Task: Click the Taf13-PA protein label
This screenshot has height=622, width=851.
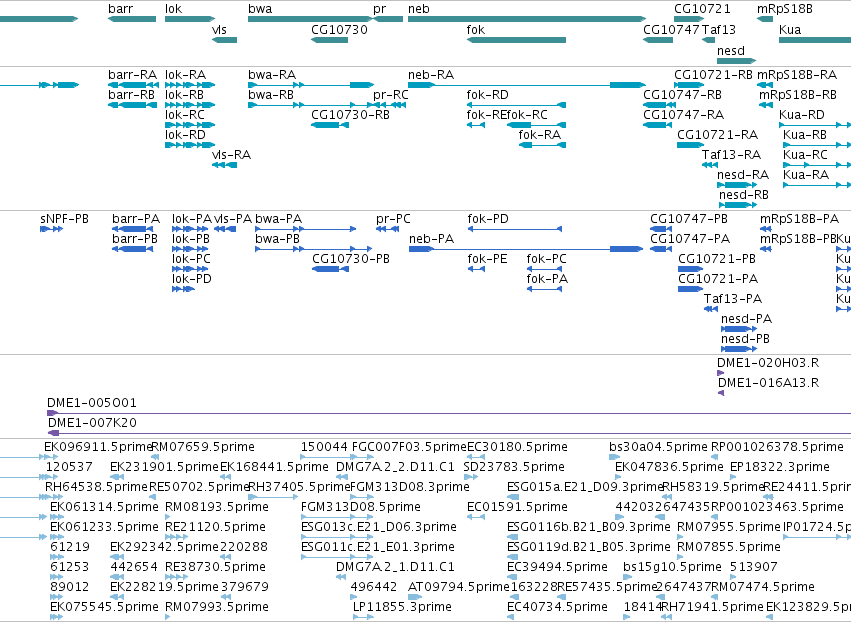Action: pos(733,299)
